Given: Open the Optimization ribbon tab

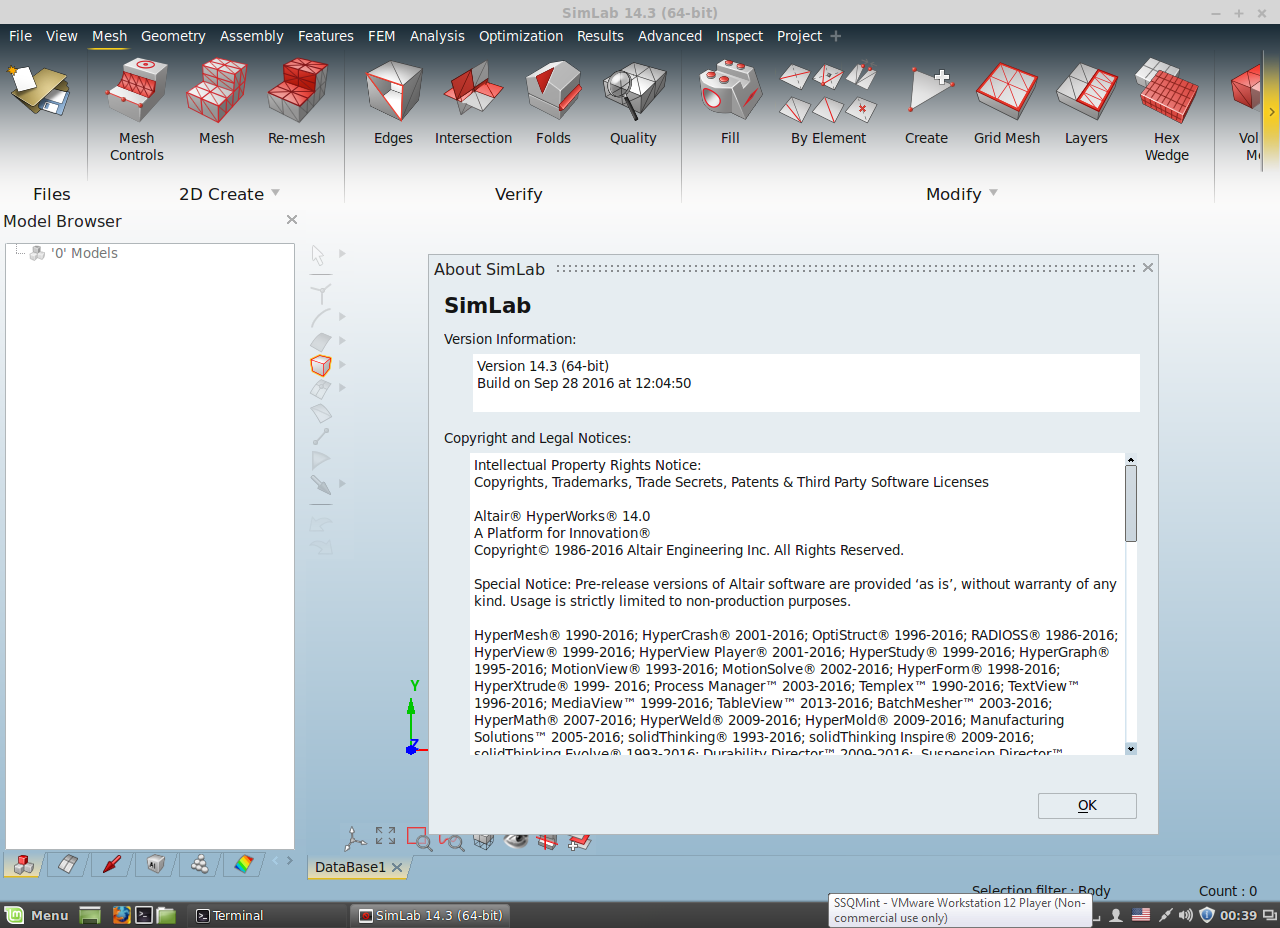Looking at the screenshot, I should [x=521, y=36].
